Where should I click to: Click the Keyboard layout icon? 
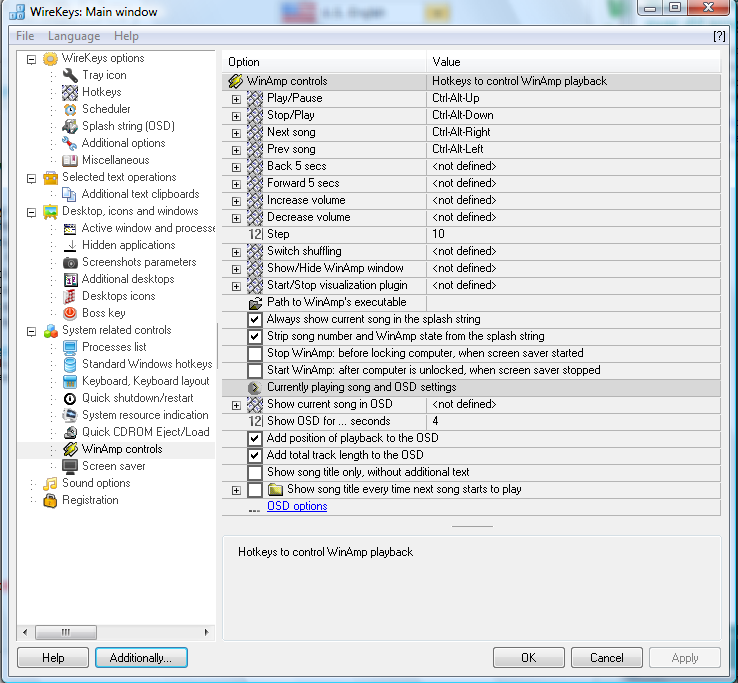click(x=70, y=381)
